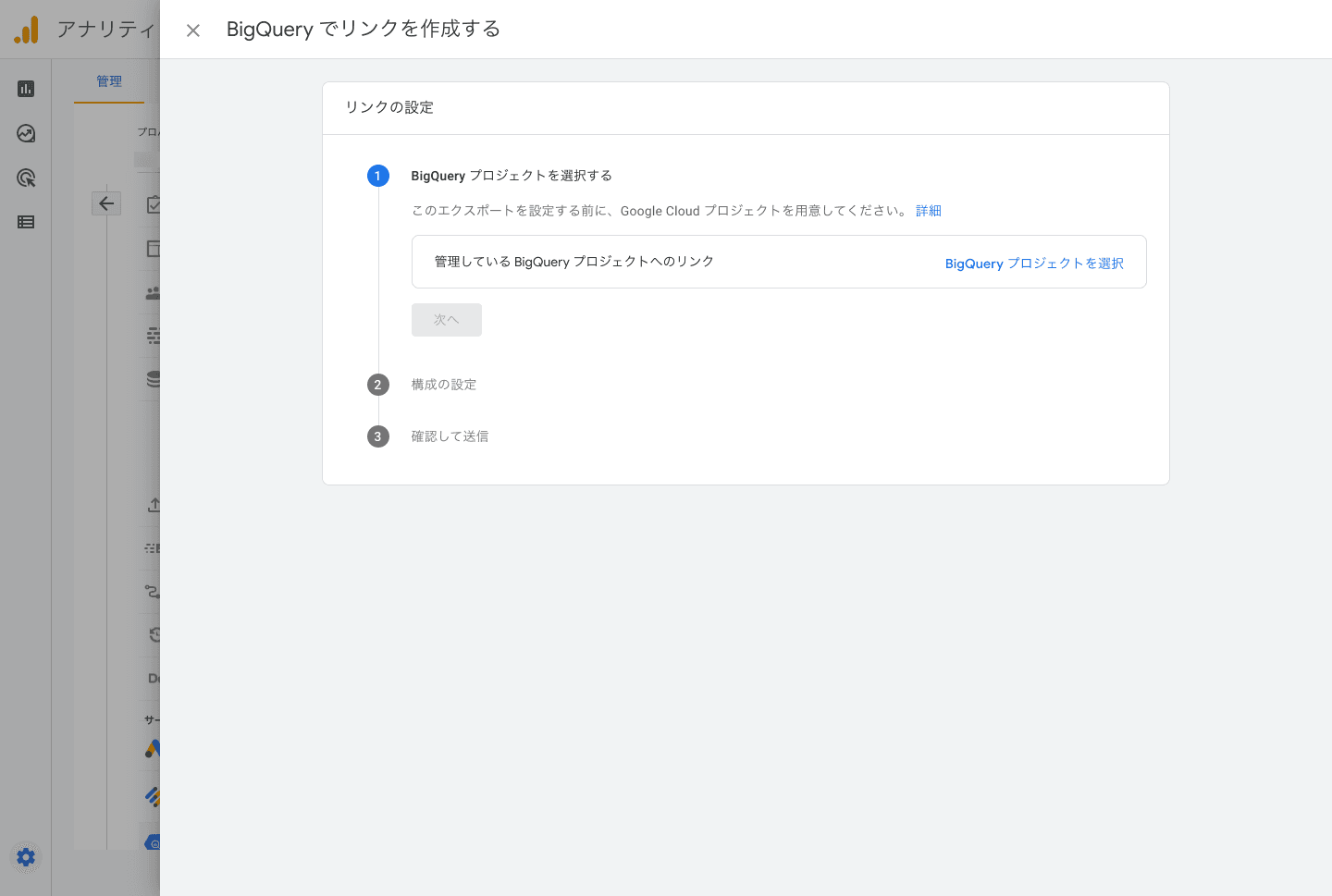Click the 詳細 link
This screenshot has width=1332, height=896.
click(x=928, y=211)
